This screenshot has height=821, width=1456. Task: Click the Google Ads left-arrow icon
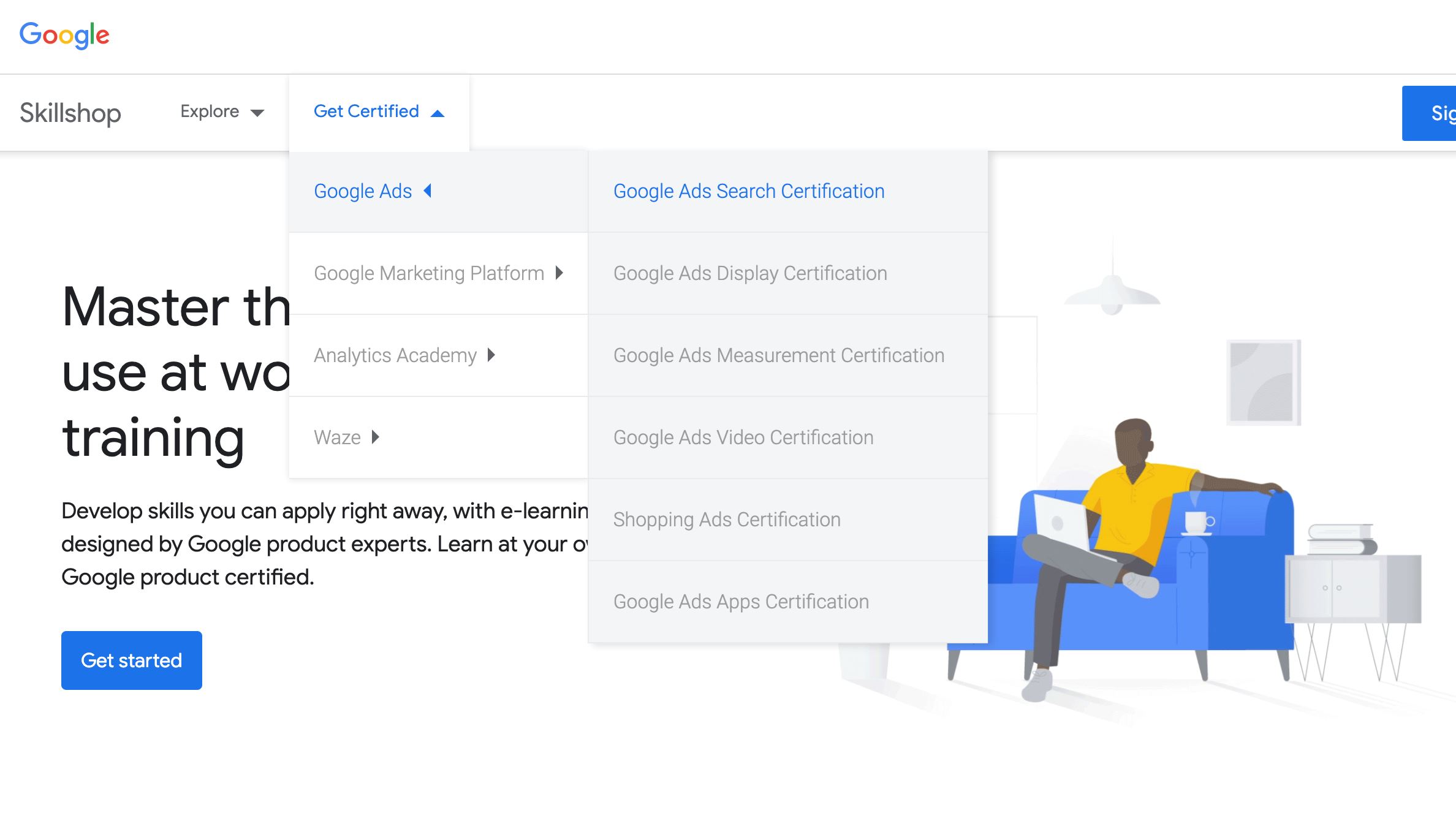[x=428, y=191]
